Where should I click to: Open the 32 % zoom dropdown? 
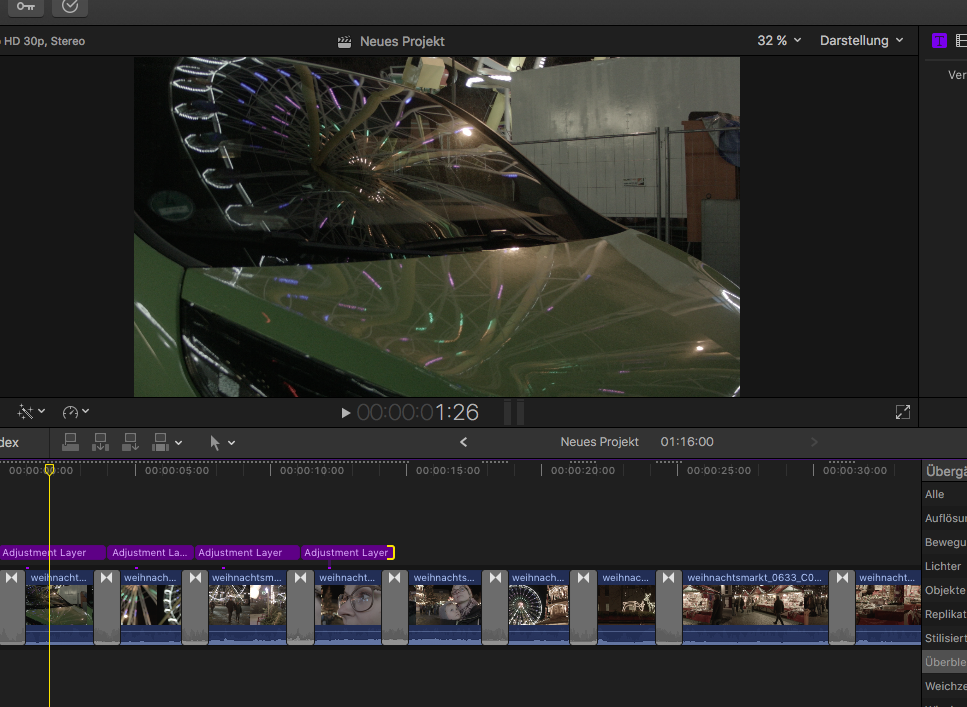point(779,41)
